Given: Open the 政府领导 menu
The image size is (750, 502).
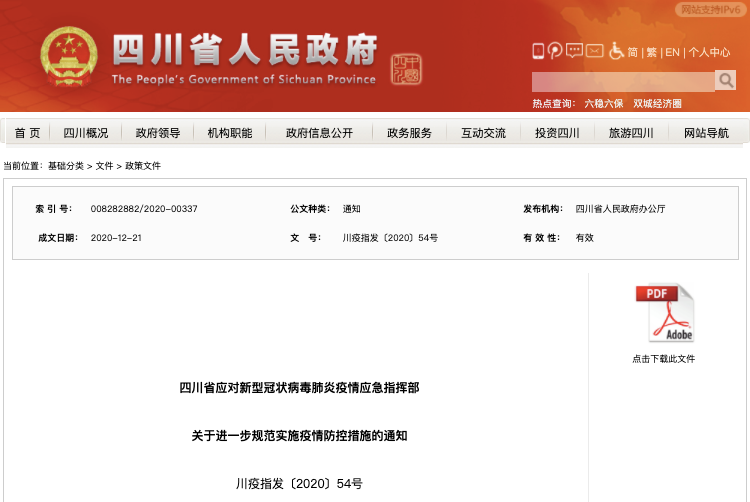Looking at the screenshot, I should (x=158, y=133).
